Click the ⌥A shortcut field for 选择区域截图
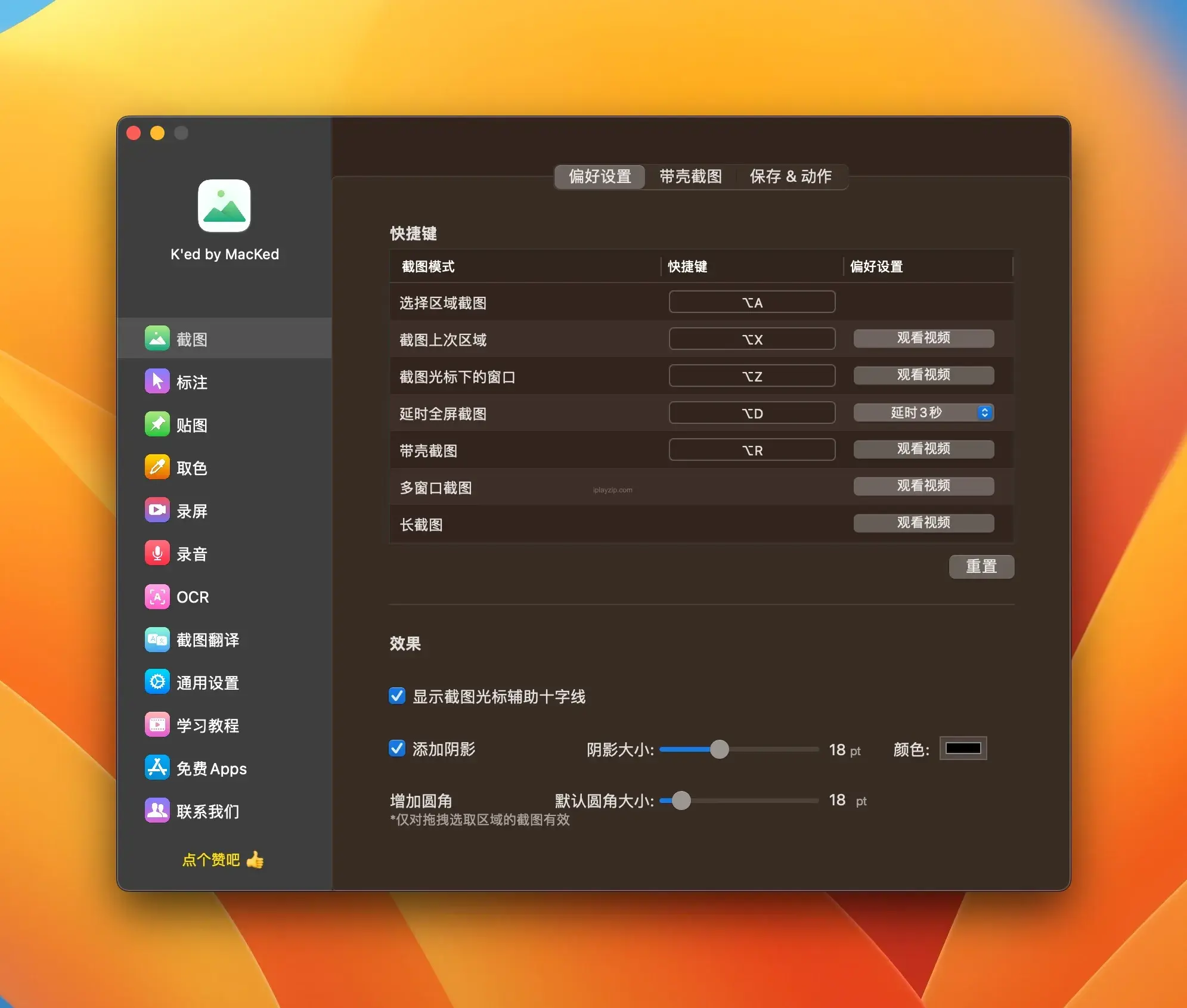 (x=752, y=302)
